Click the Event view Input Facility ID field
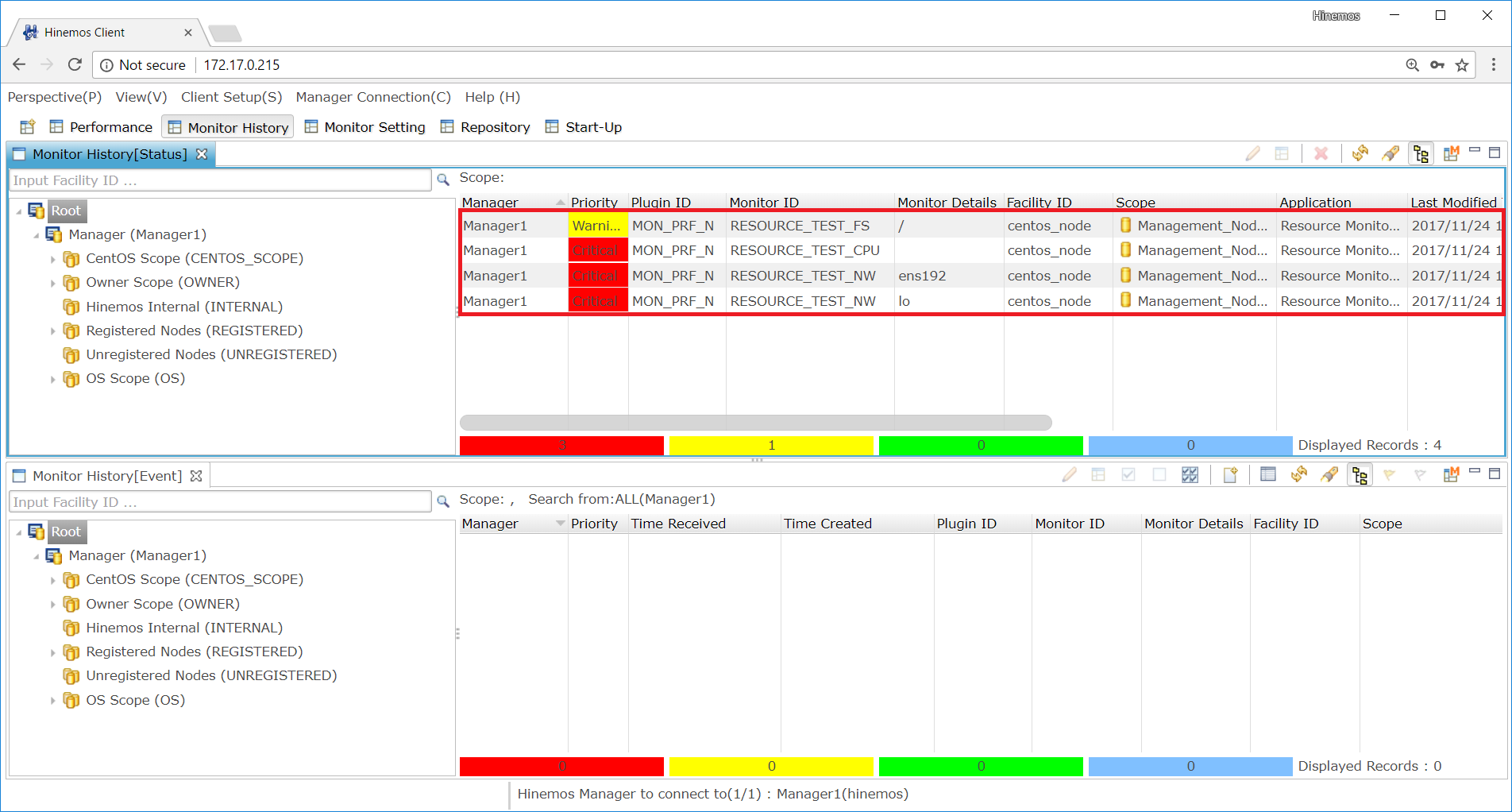 coord(221,502)
